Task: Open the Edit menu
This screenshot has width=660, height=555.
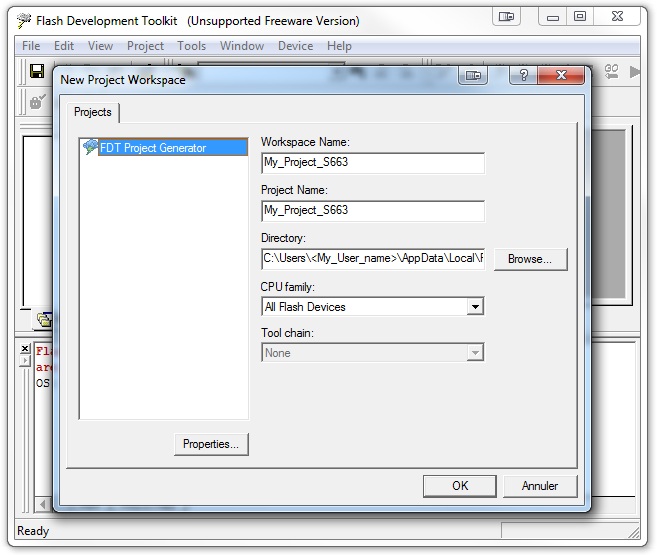Action: coord(64,45)
